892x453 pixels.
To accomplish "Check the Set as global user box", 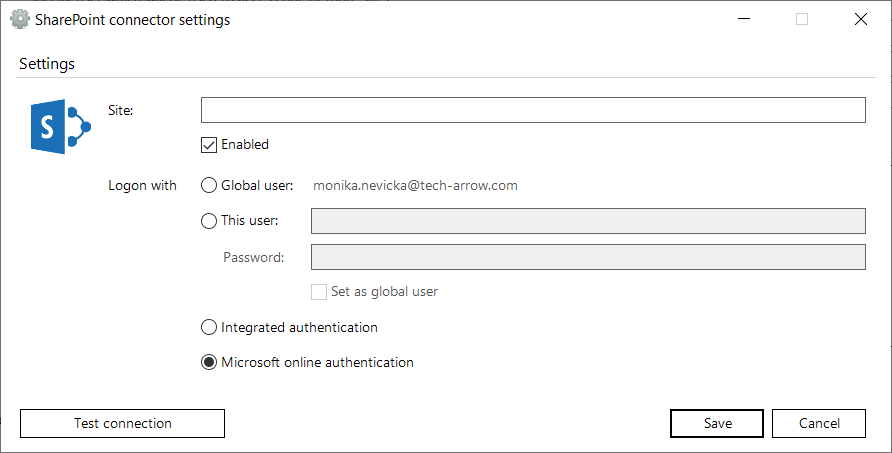I will (319, 292).
